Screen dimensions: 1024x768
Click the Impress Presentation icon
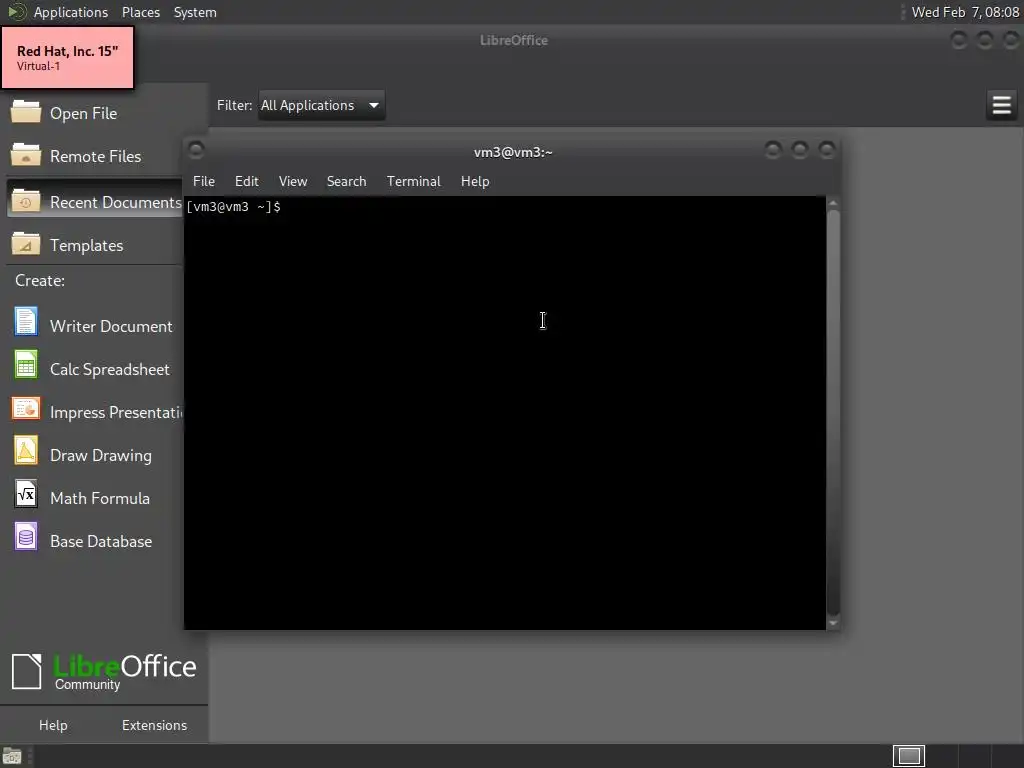pos(25,409)
